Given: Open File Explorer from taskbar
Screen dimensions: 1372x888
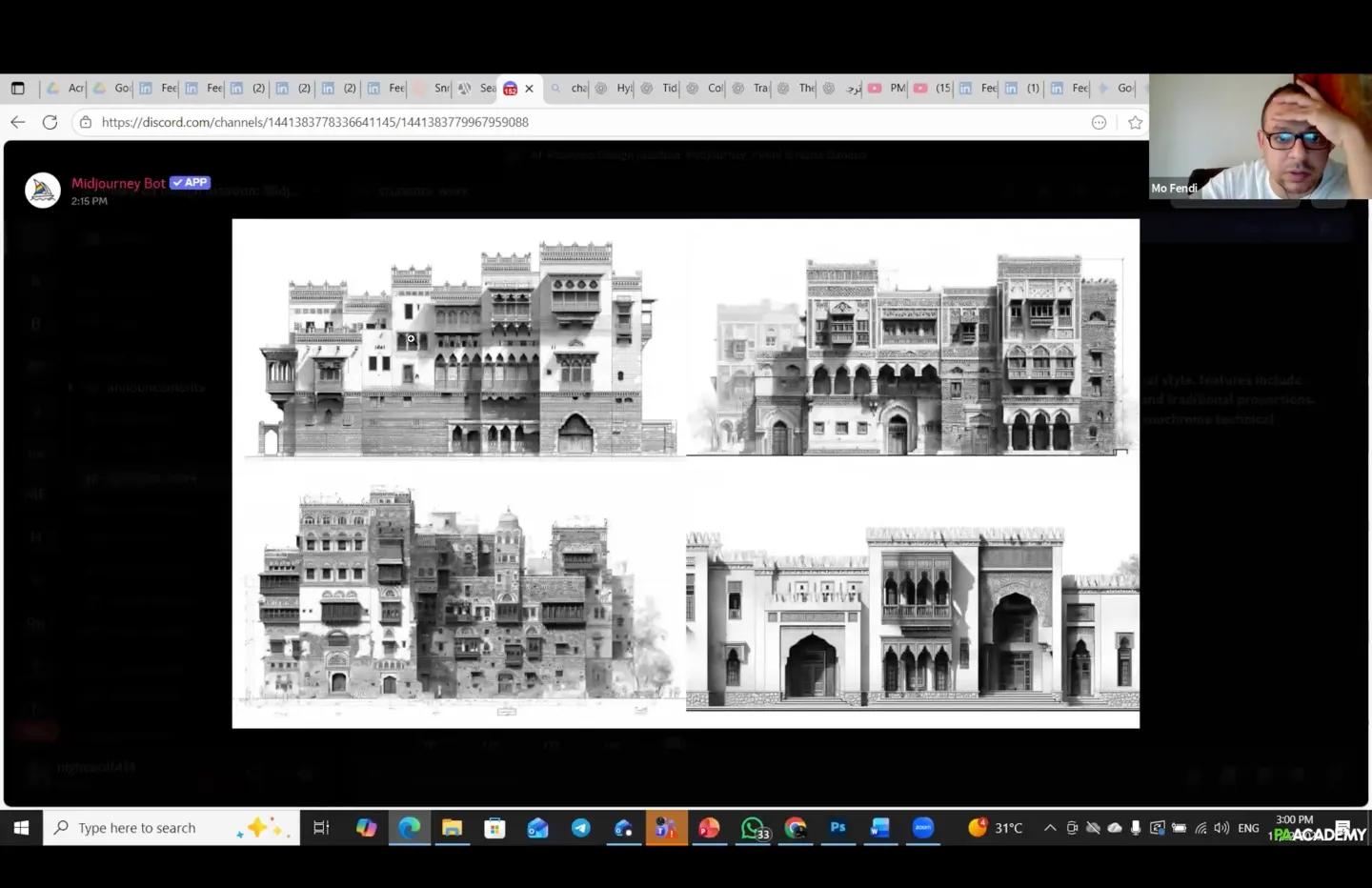Looking at the screenshot, I should pos(452,828).
